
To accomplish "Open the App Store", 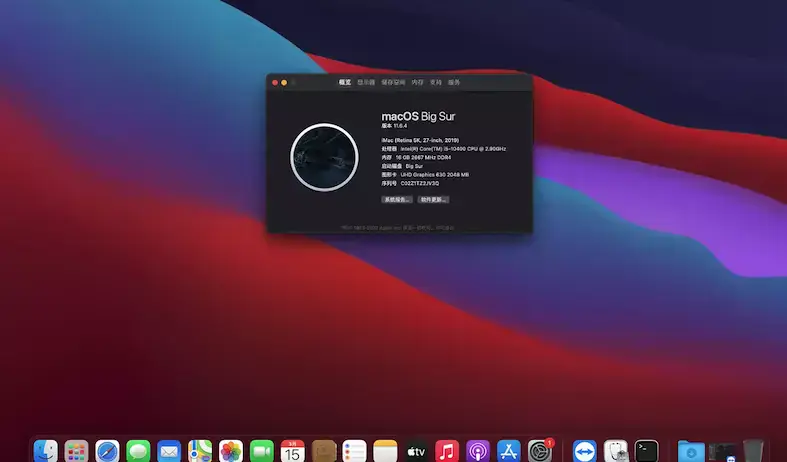I will click(x=509, y=451).
